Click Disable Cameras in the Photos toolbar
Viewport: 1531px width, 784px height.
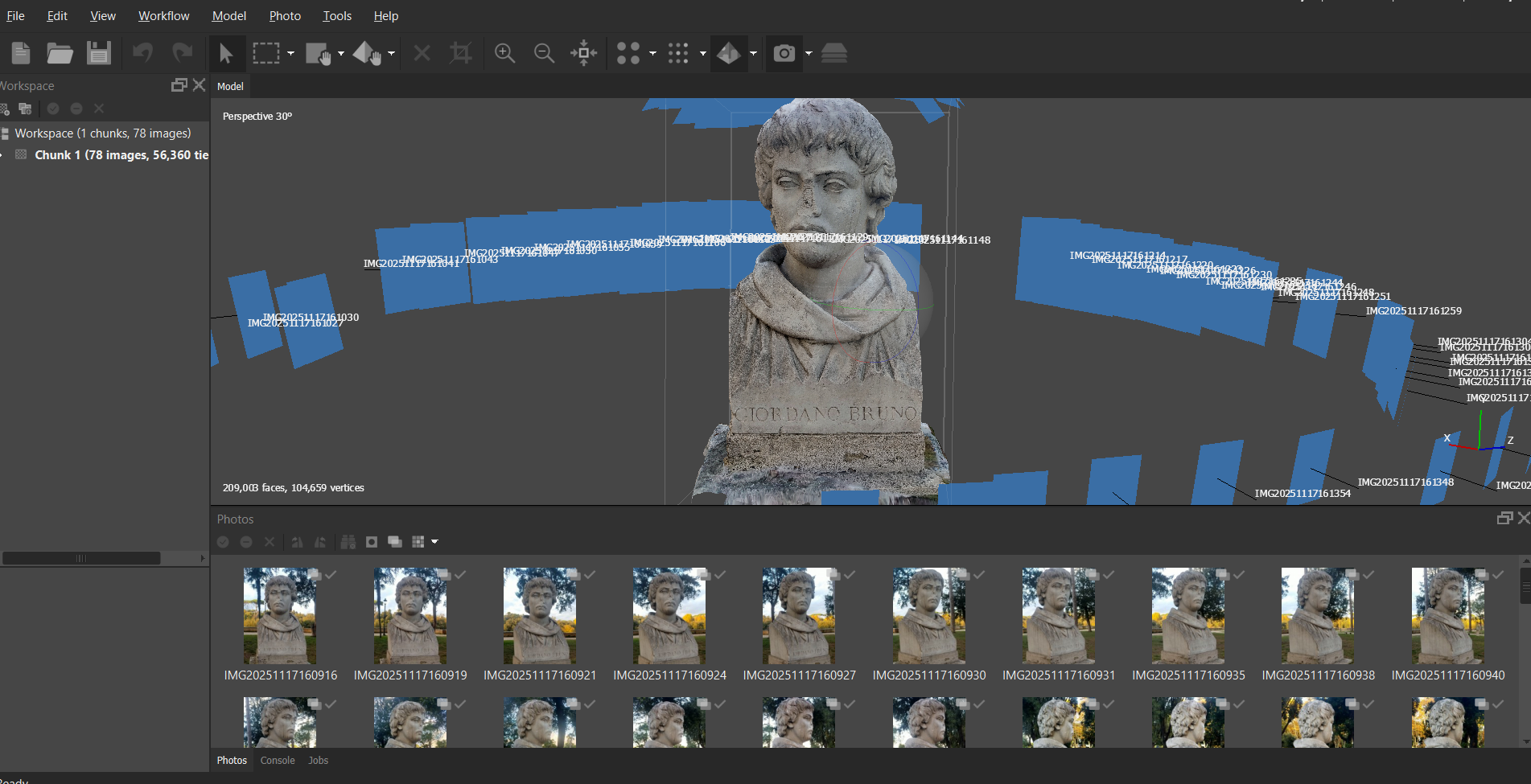[246, 542]
